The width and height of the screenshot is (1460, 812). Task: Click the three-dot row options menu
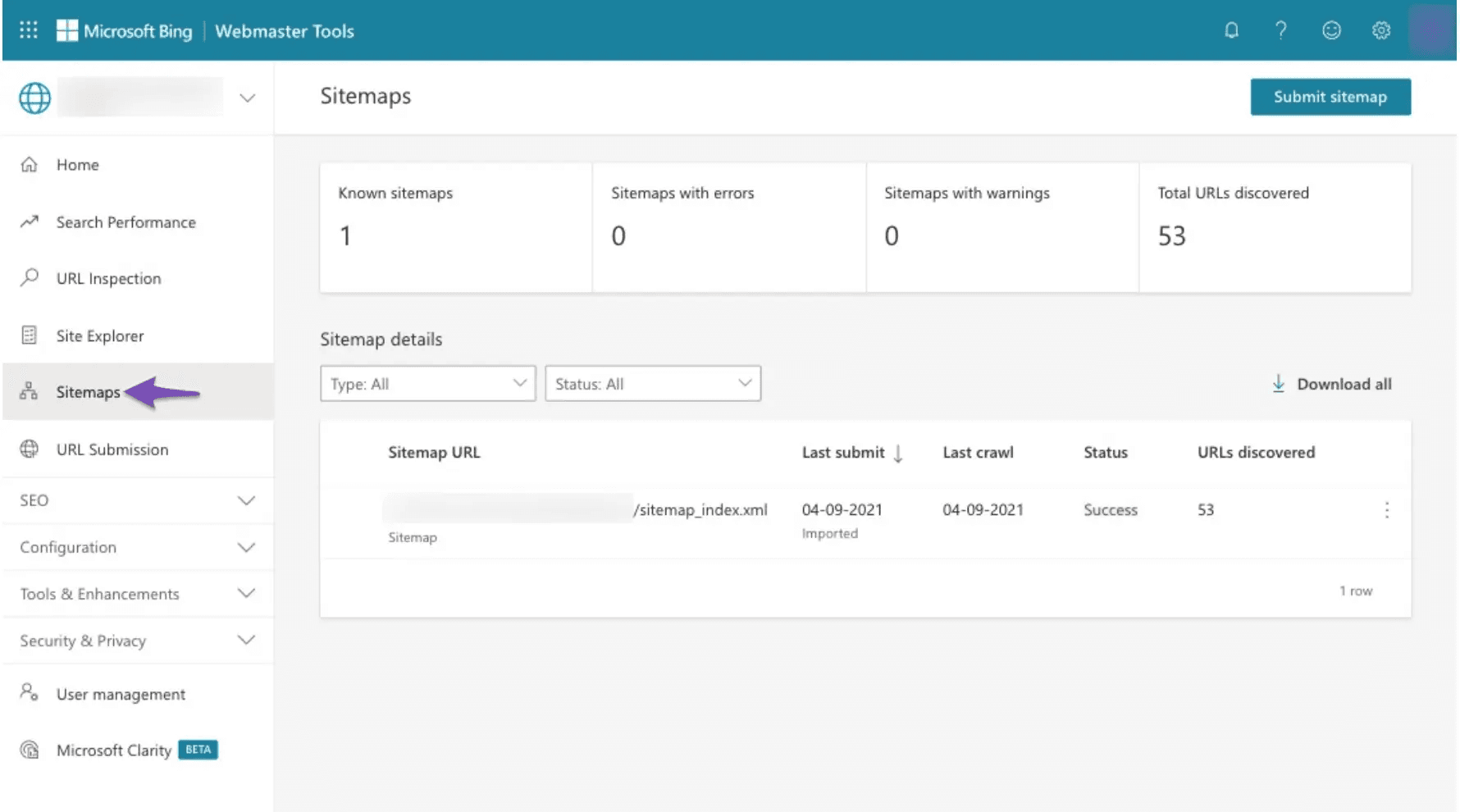pos(1386,510)
